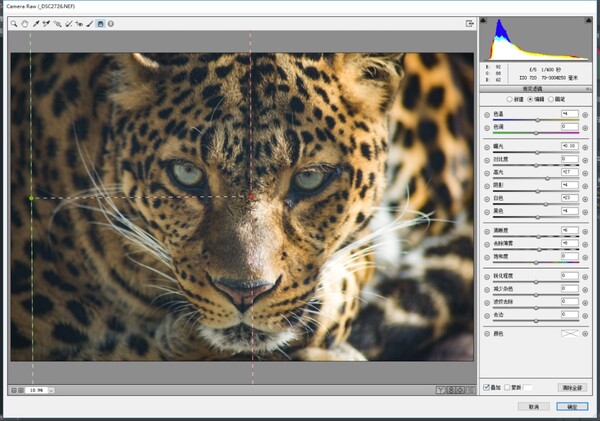Click the 阴影 shadows value field
The height and width of the screenshot is (421, 600).
tap(570, 185)
